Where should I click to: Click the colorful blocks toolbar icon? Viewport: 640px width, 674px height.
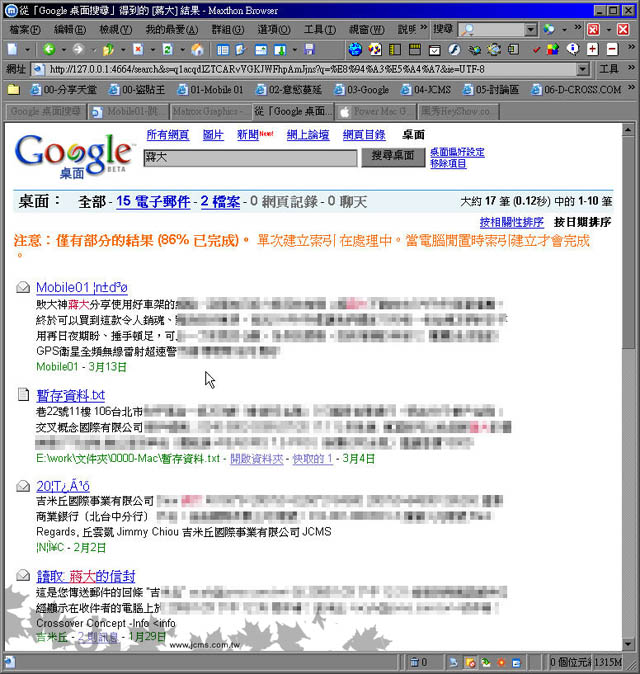point(552,50)
